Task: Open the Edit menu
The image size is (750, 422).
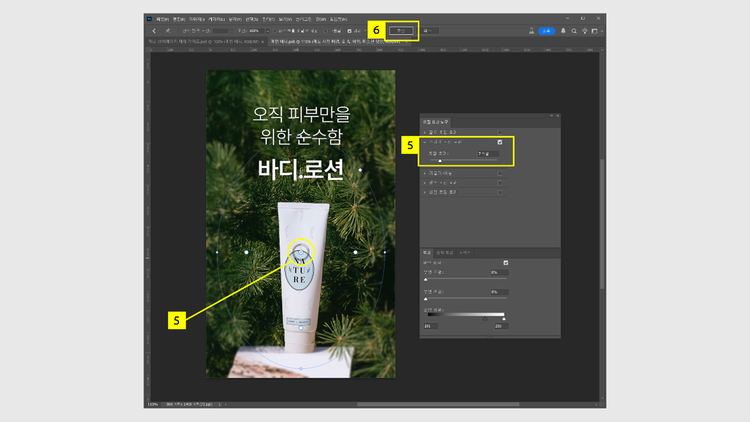Action: point(178,19)
